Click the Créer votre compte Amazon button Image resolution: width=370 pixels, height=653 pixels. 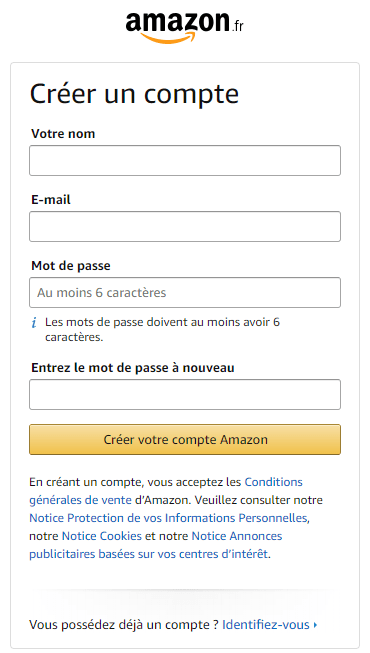185,439
